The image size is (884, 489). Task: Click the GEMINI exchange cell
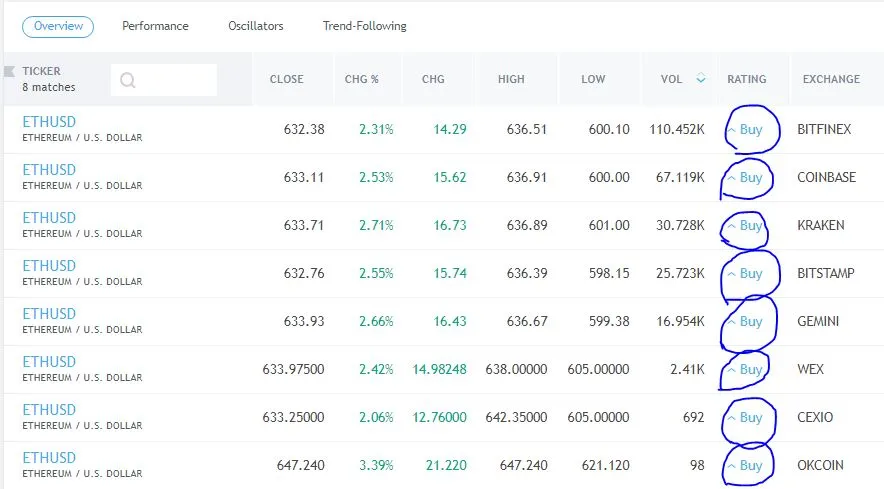pos(818,321)
